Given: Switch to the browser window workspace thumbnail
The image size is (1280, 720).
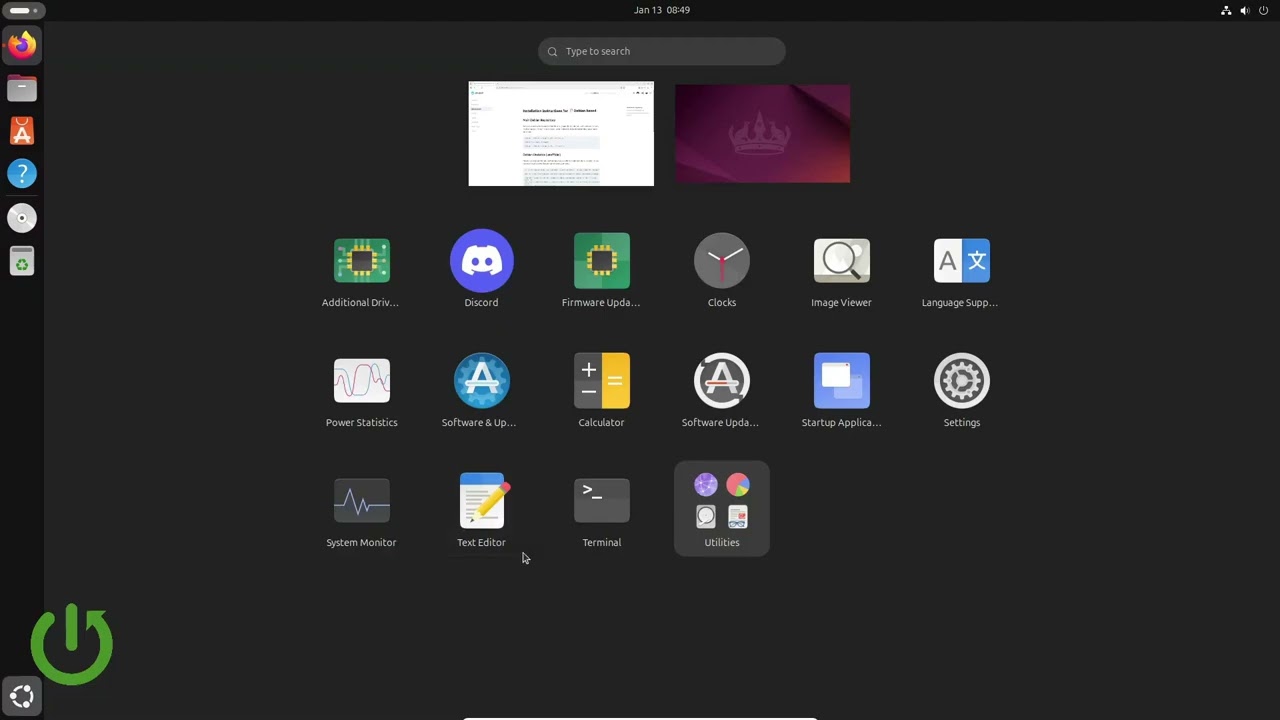Looking at the screenshot, I should tap(561, 134).
